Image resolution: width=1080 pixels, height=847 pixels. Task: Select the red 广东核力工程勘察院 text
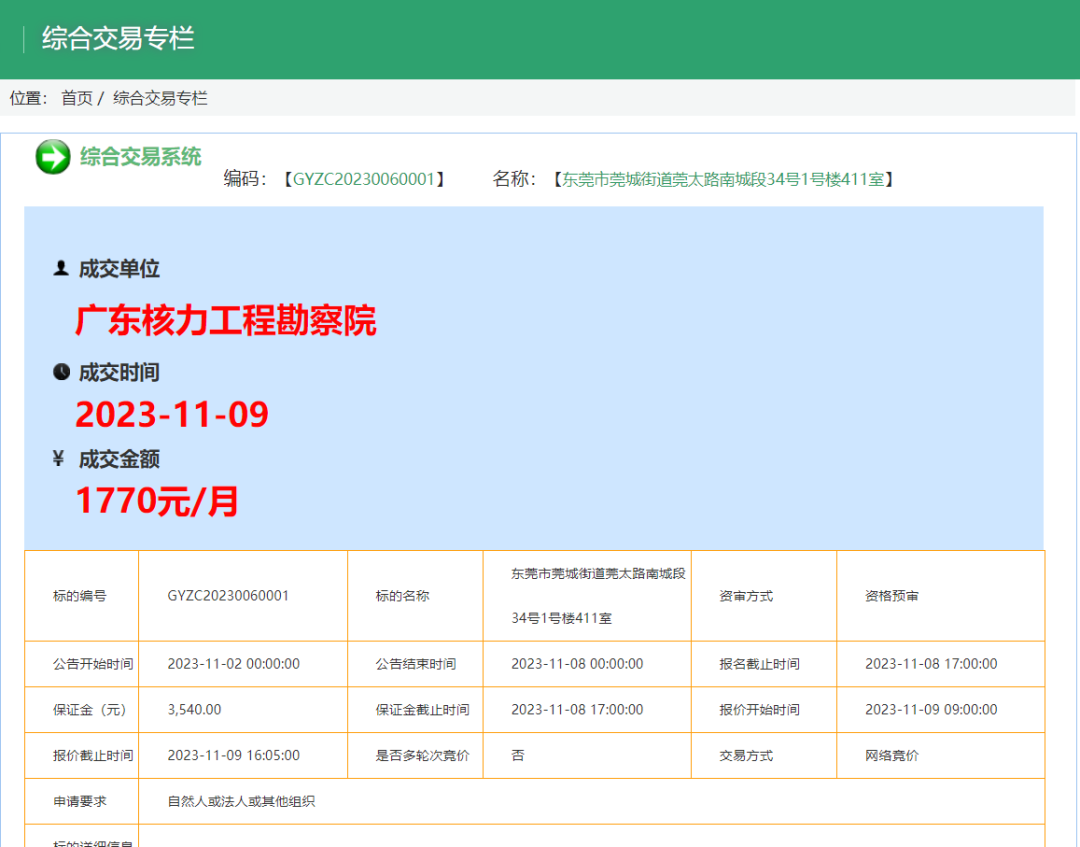point(226,320)
